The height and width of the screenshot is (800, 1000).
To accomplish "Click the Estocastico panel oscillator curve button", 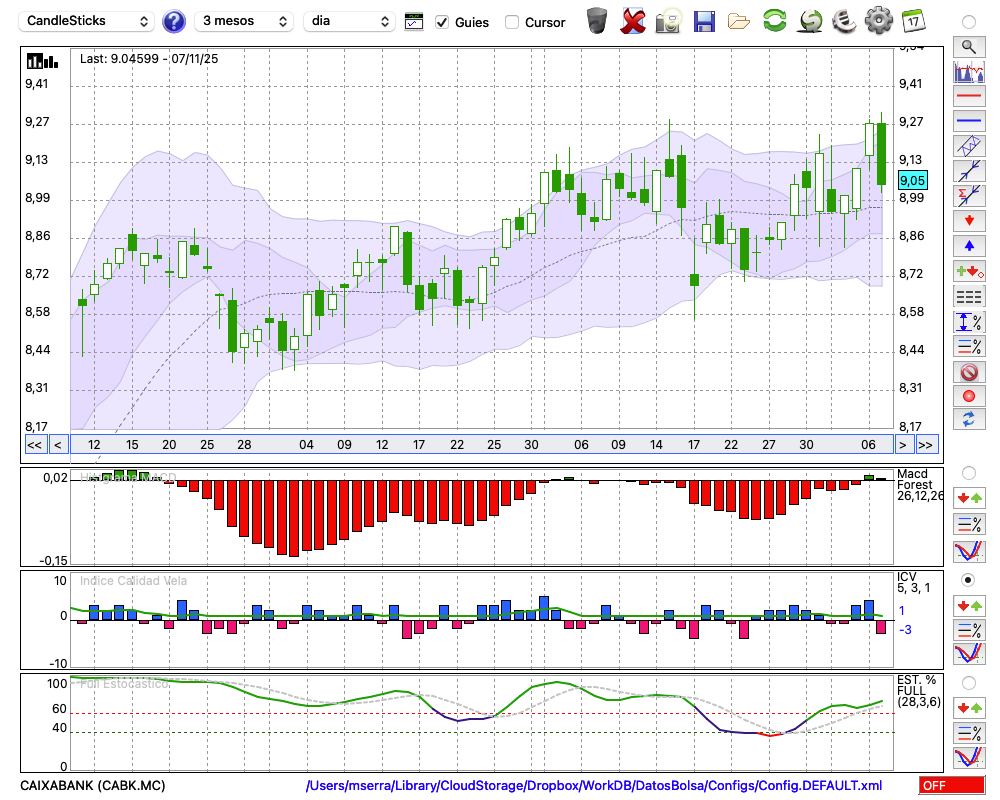I will pos(969,757).
